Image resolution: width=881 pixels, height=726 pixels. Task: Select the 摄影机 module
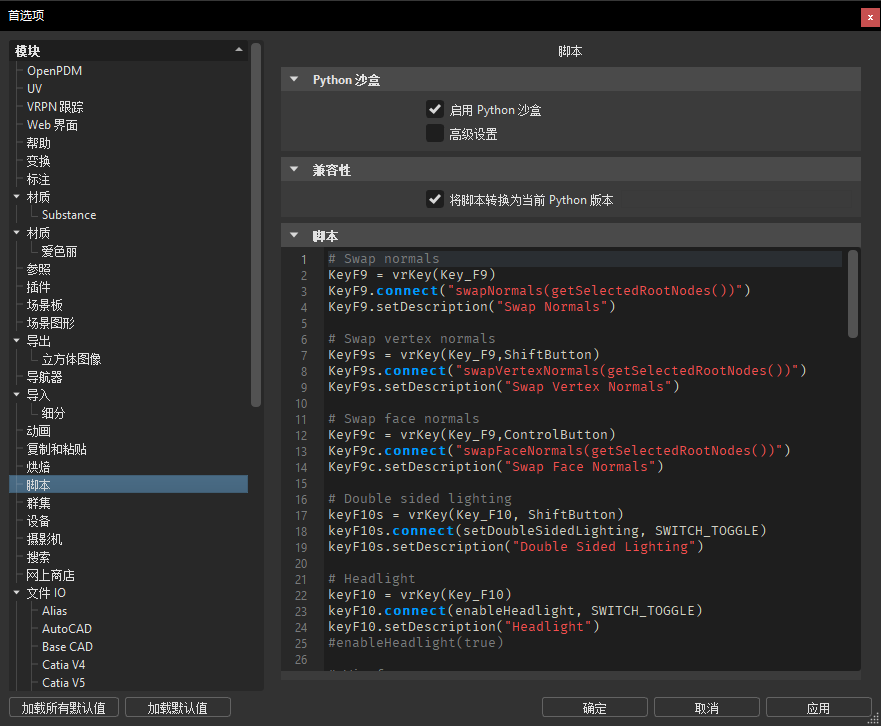click(x=44, y=538)
